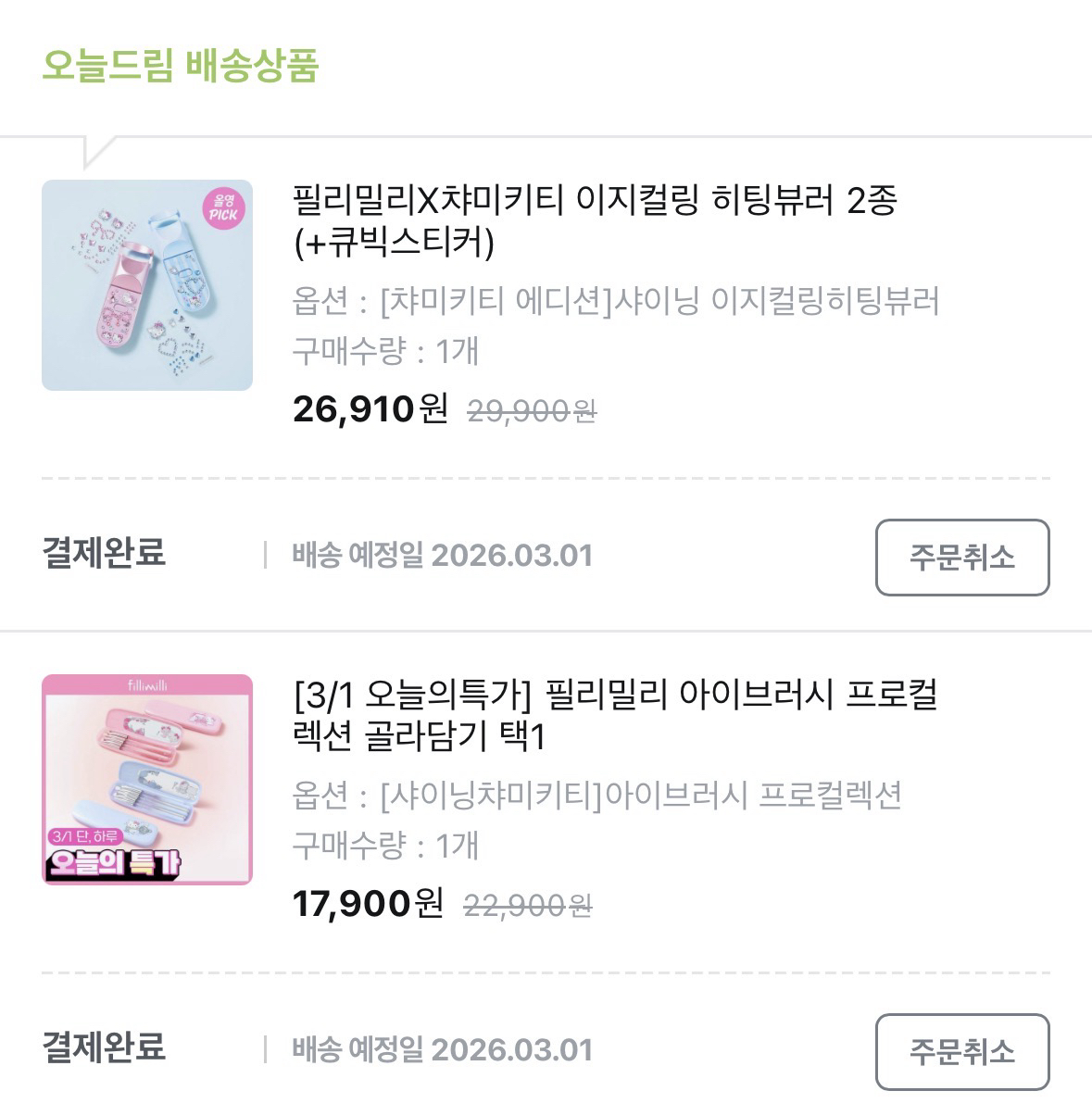The image size is (1092, 1116).
Task: Click the crossed-out 29,900원 original price
Action: pos(532,410)
